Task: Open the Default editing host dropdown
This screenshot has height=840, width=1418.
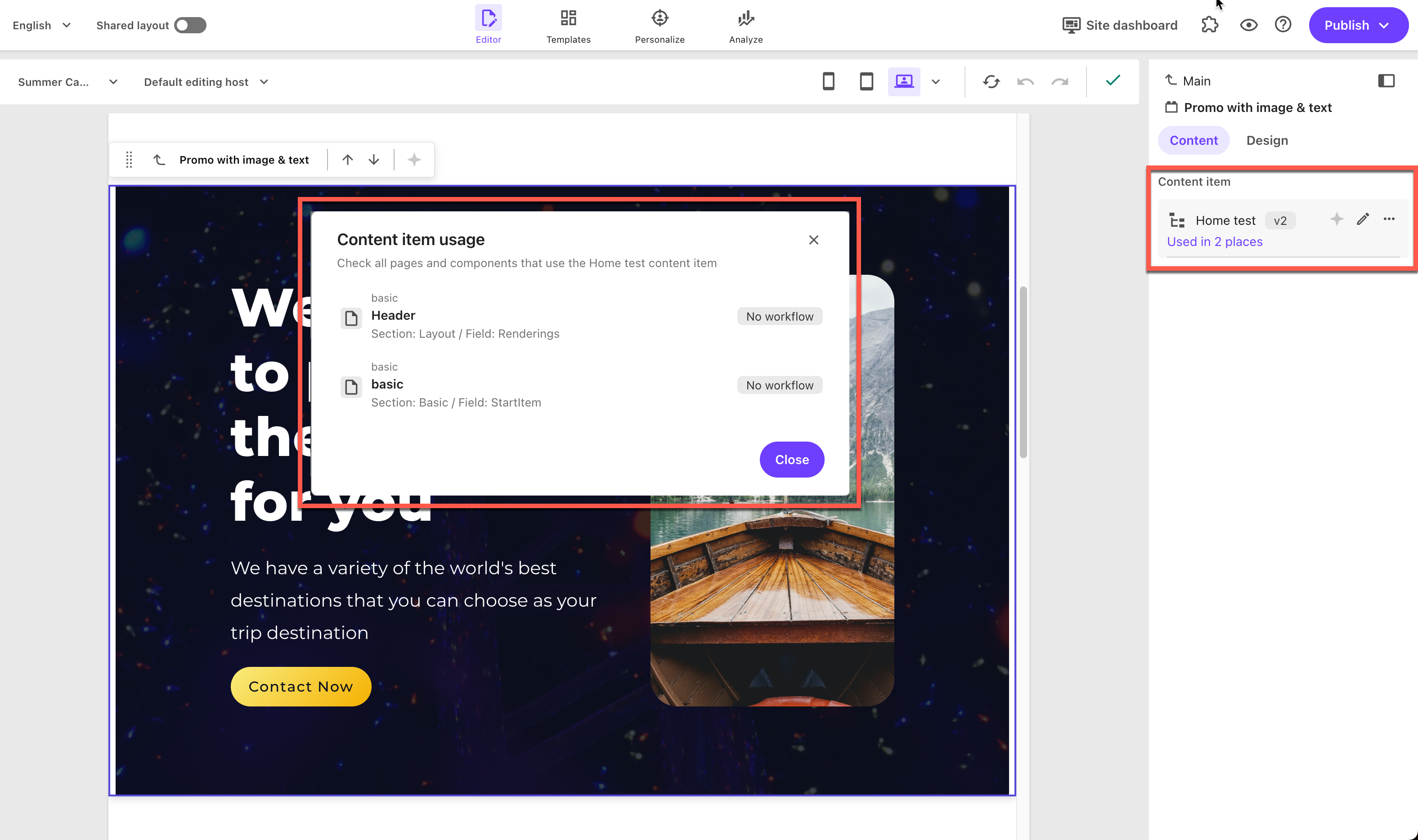Action: point(206,81)
